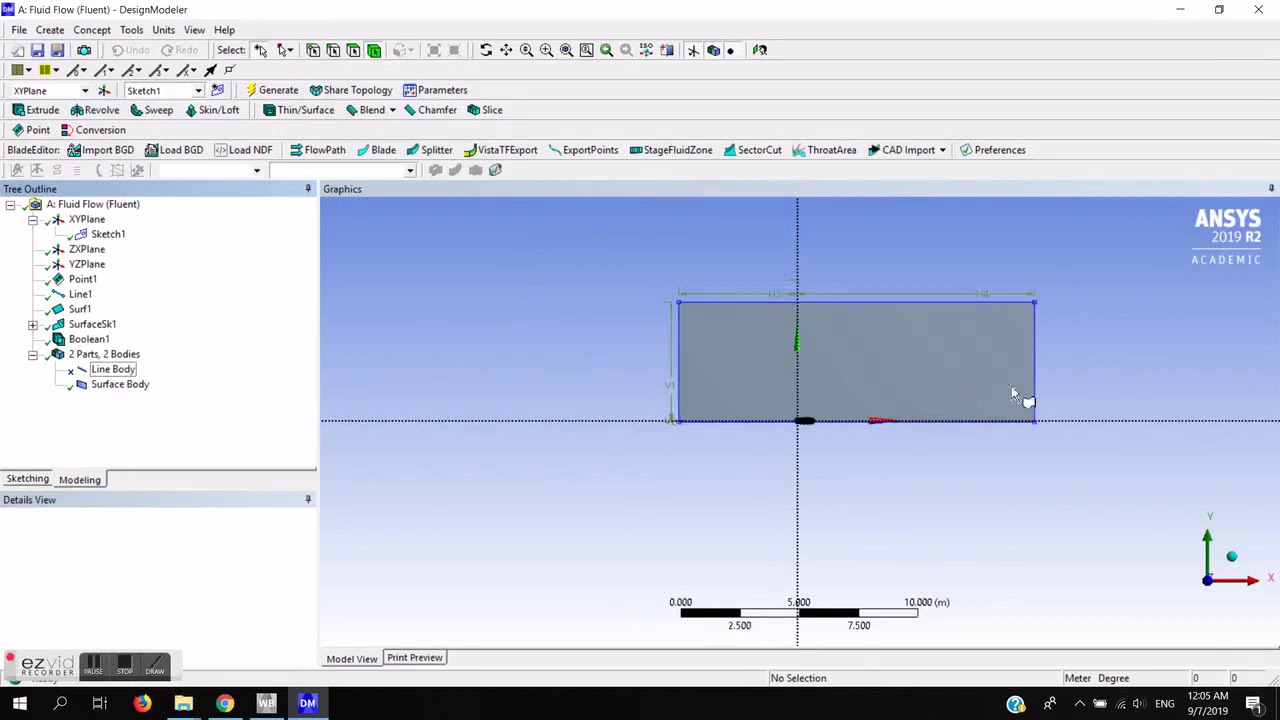Open the Blend dropdown arrow

tap(392, 110)
